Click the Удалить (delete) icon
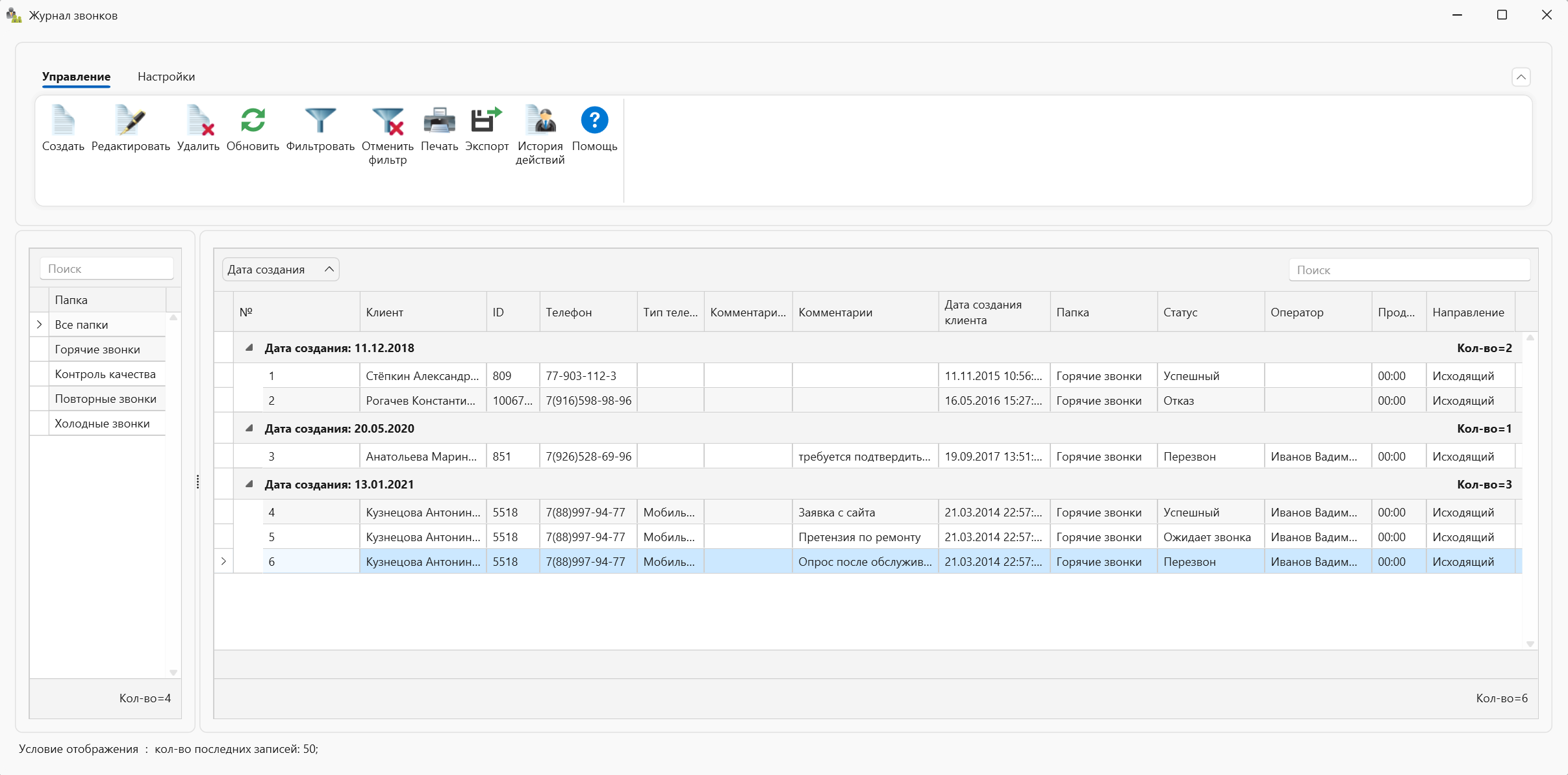The width and height of the screenshot is (1568, 775). tap(198, 120)
